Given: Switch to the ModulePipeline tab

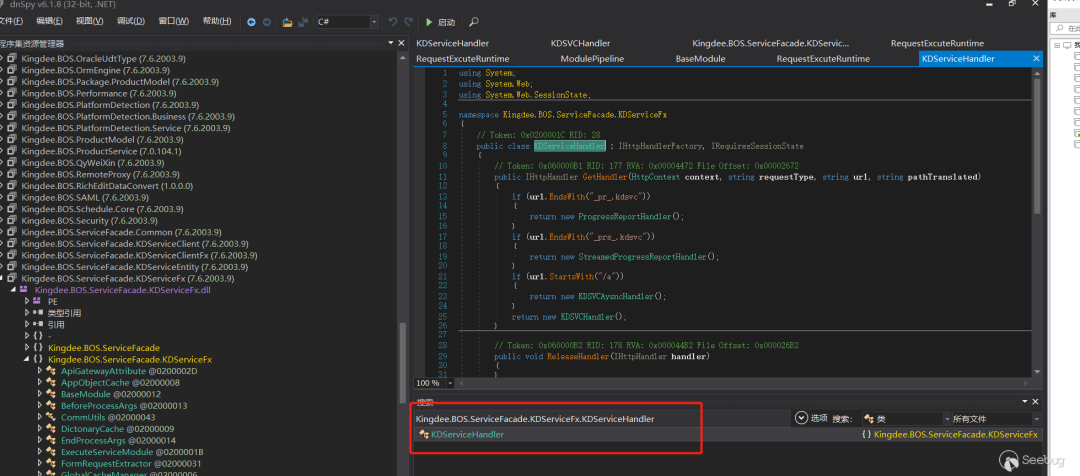Looking at the screenshot, I should [591, 59].
